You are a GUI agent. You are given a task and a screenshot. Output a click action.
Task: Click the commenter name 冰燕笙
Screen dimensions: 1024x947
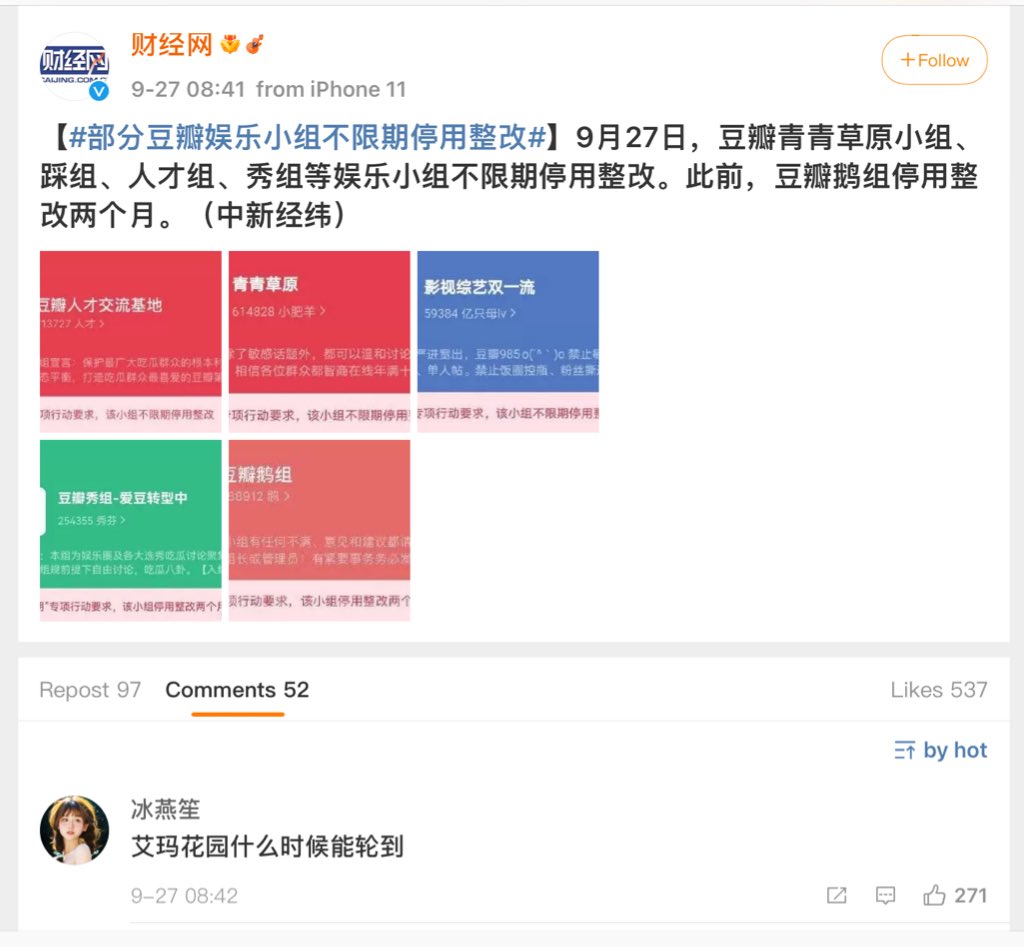[x=165, y=809]
